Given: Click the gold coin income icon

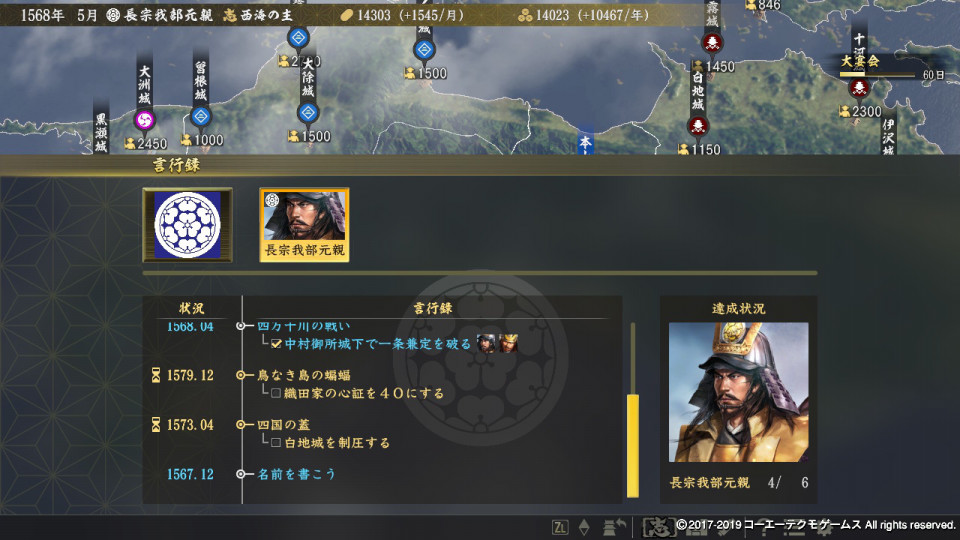Looking at the screenshot, I should pyautogui.click(x=347, y=15).
